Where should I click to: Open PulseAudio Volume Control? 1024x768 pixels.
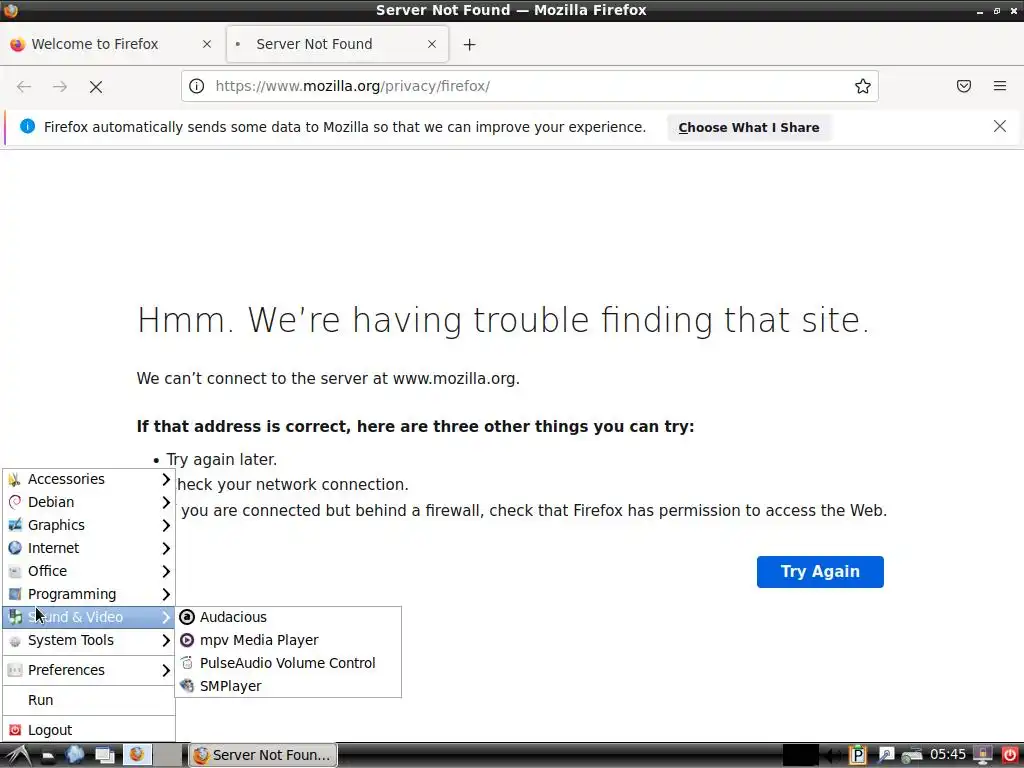click(288, 663)
